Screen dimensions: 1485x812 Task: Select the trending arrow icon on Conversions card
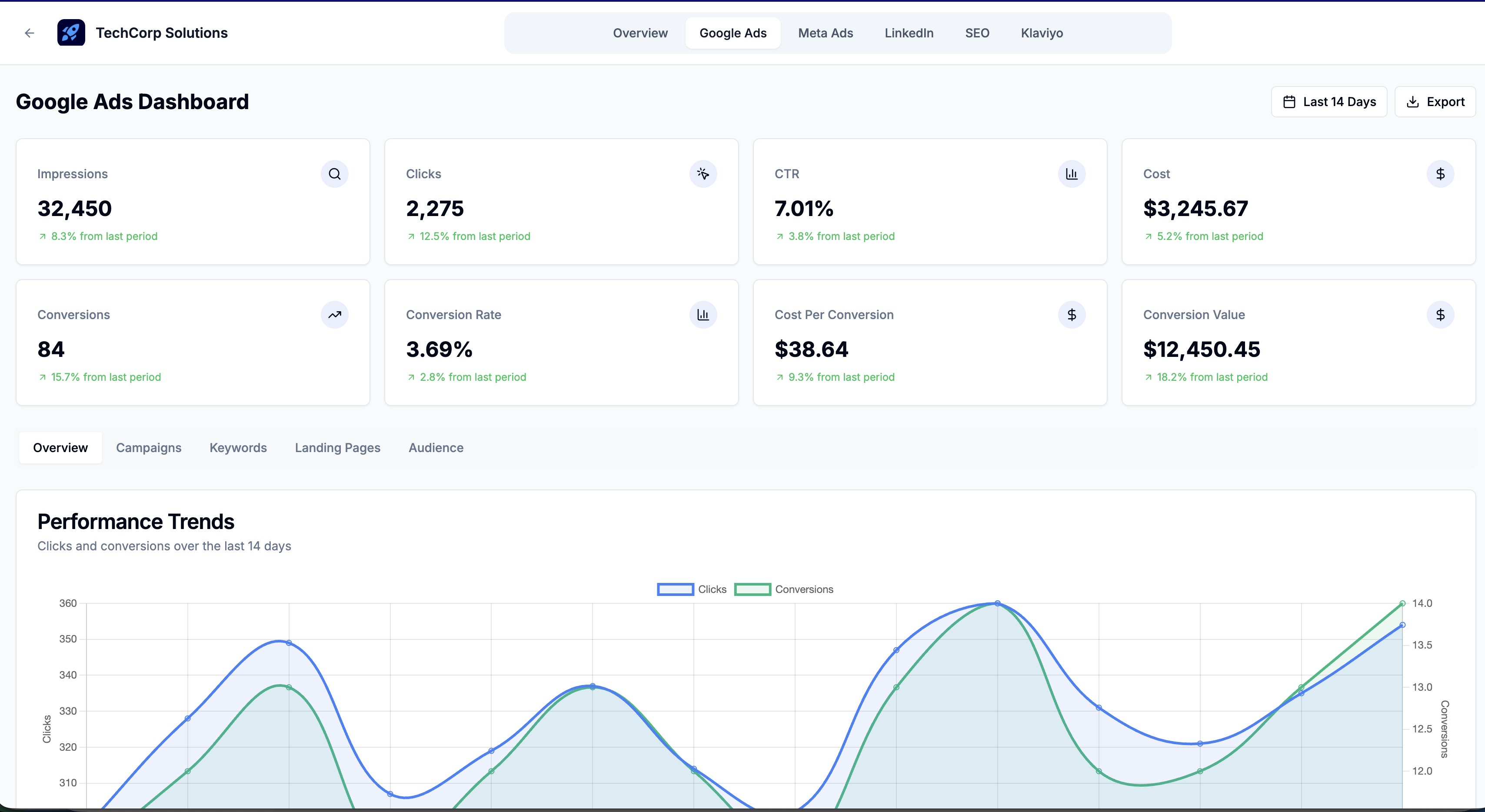[x=334, y=315]
